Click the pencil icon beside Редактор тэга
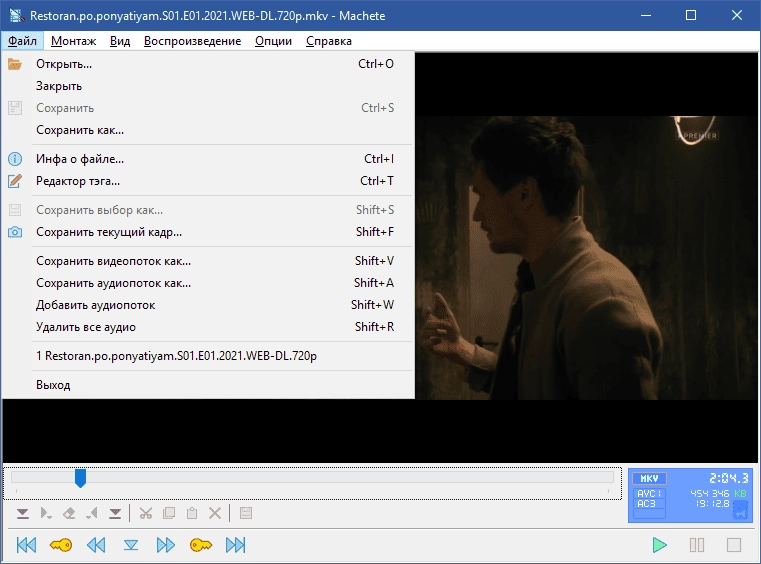 pyautogui.click(x=15, y=181)
